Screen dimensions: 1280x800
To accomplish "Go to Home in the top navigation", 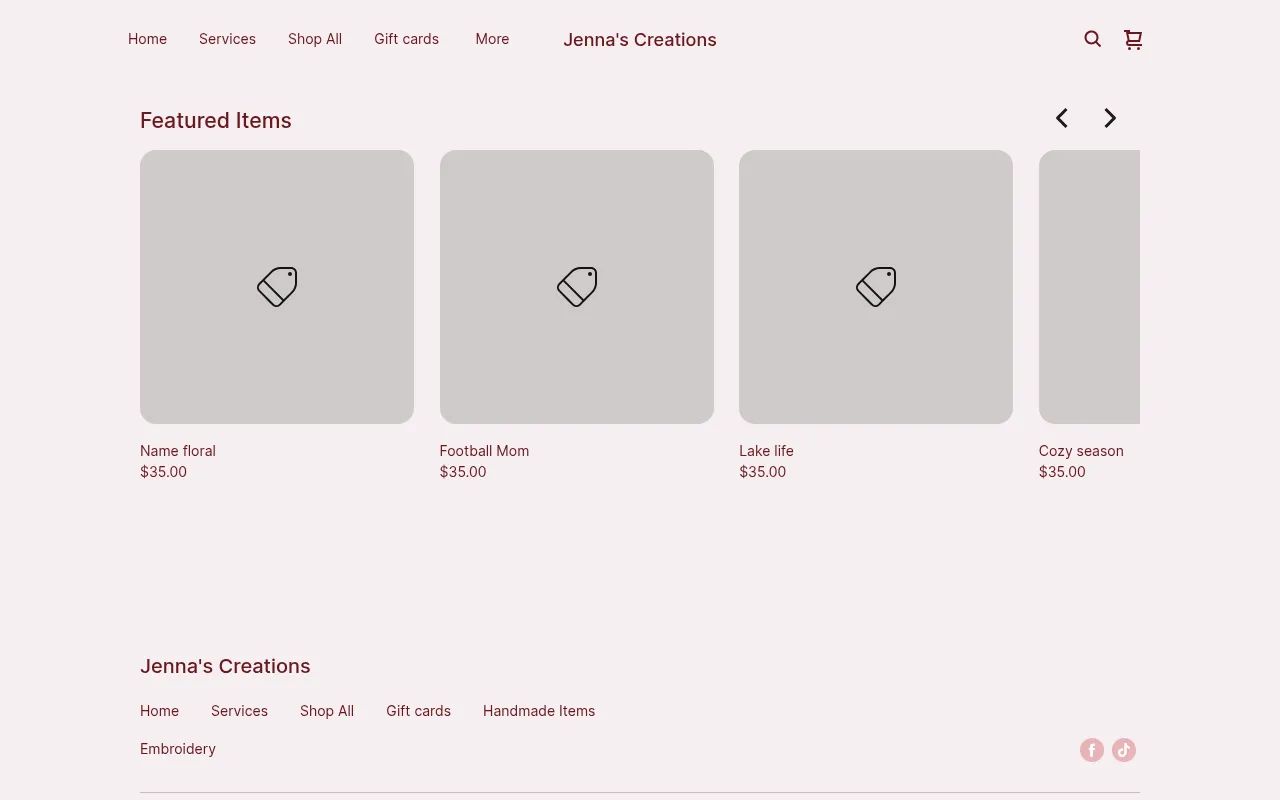I will click(147, 39).
